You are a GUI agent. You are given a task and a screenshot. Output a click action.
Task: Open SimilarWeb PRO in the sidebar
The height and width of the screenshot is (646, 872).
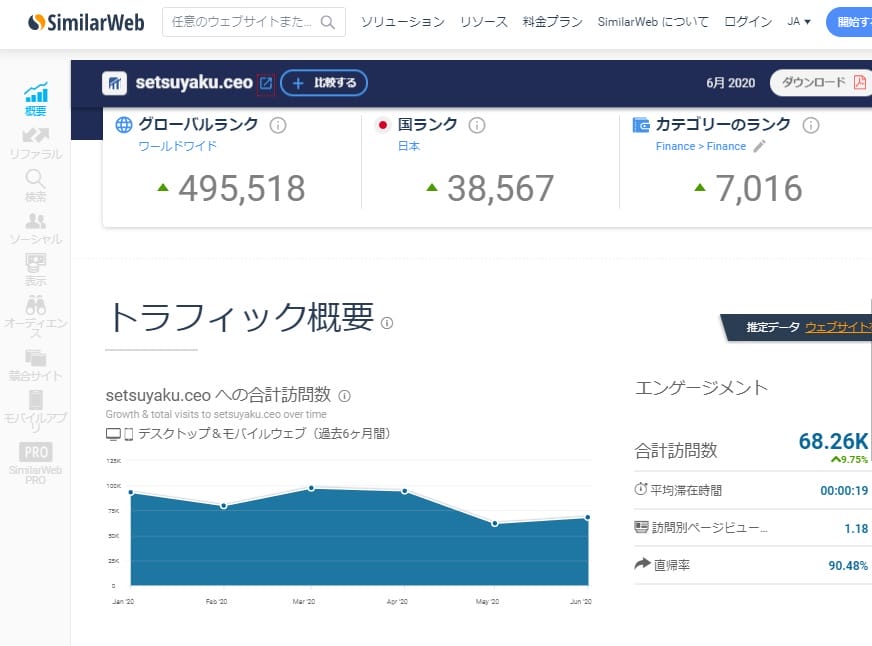(36, 463)
